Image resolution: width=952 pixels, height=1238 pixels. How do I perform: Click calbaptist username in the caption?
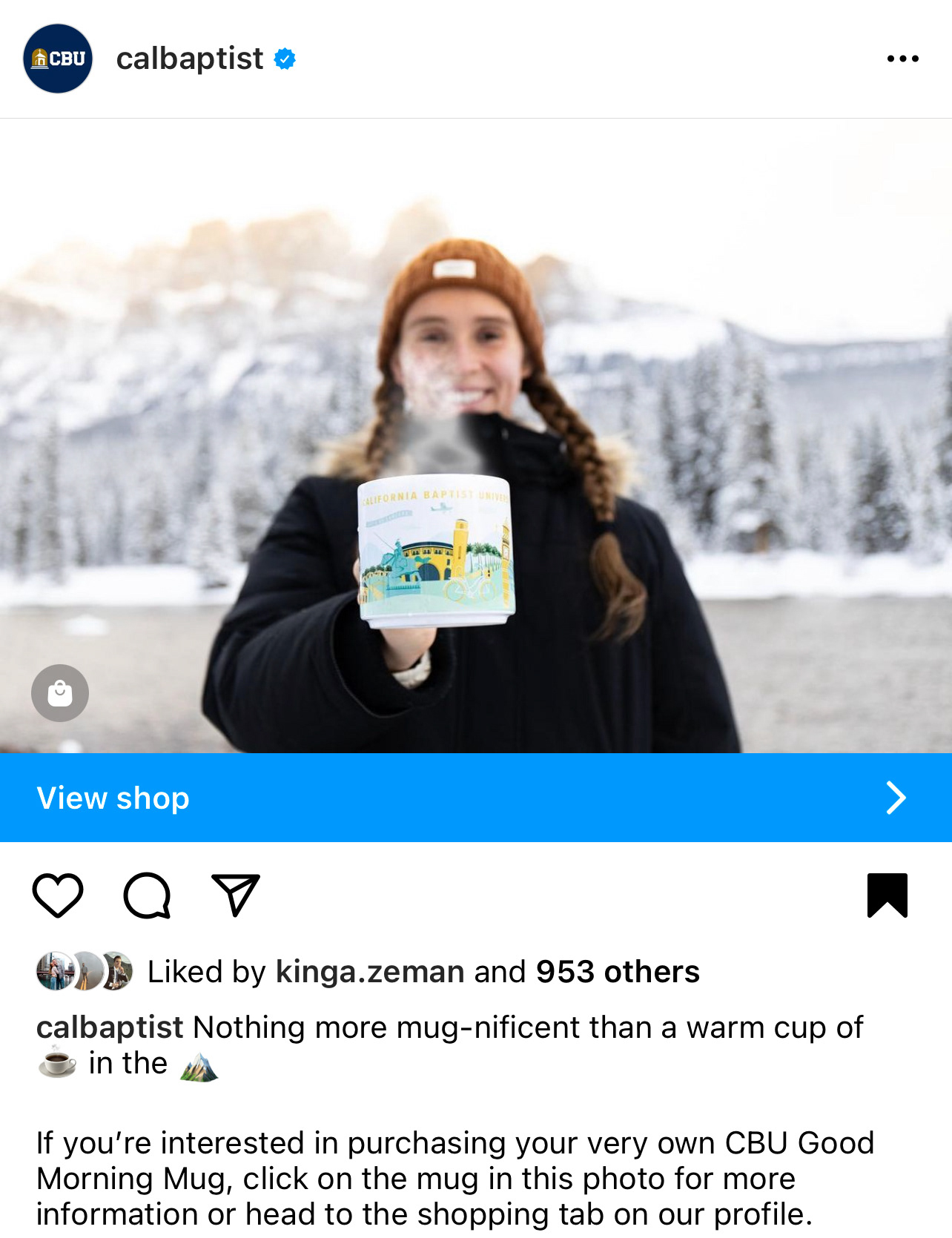click(x=110, y=1027)
